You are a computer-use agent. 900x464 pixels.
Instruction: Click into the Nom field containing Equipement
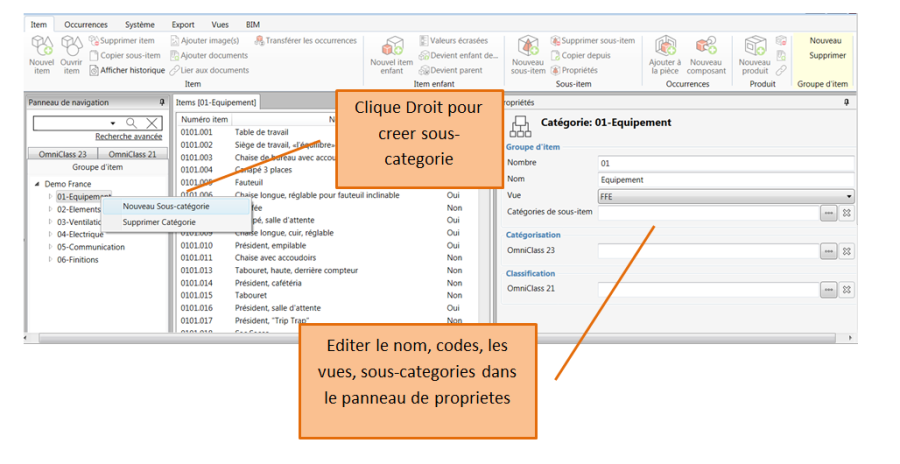725,180
